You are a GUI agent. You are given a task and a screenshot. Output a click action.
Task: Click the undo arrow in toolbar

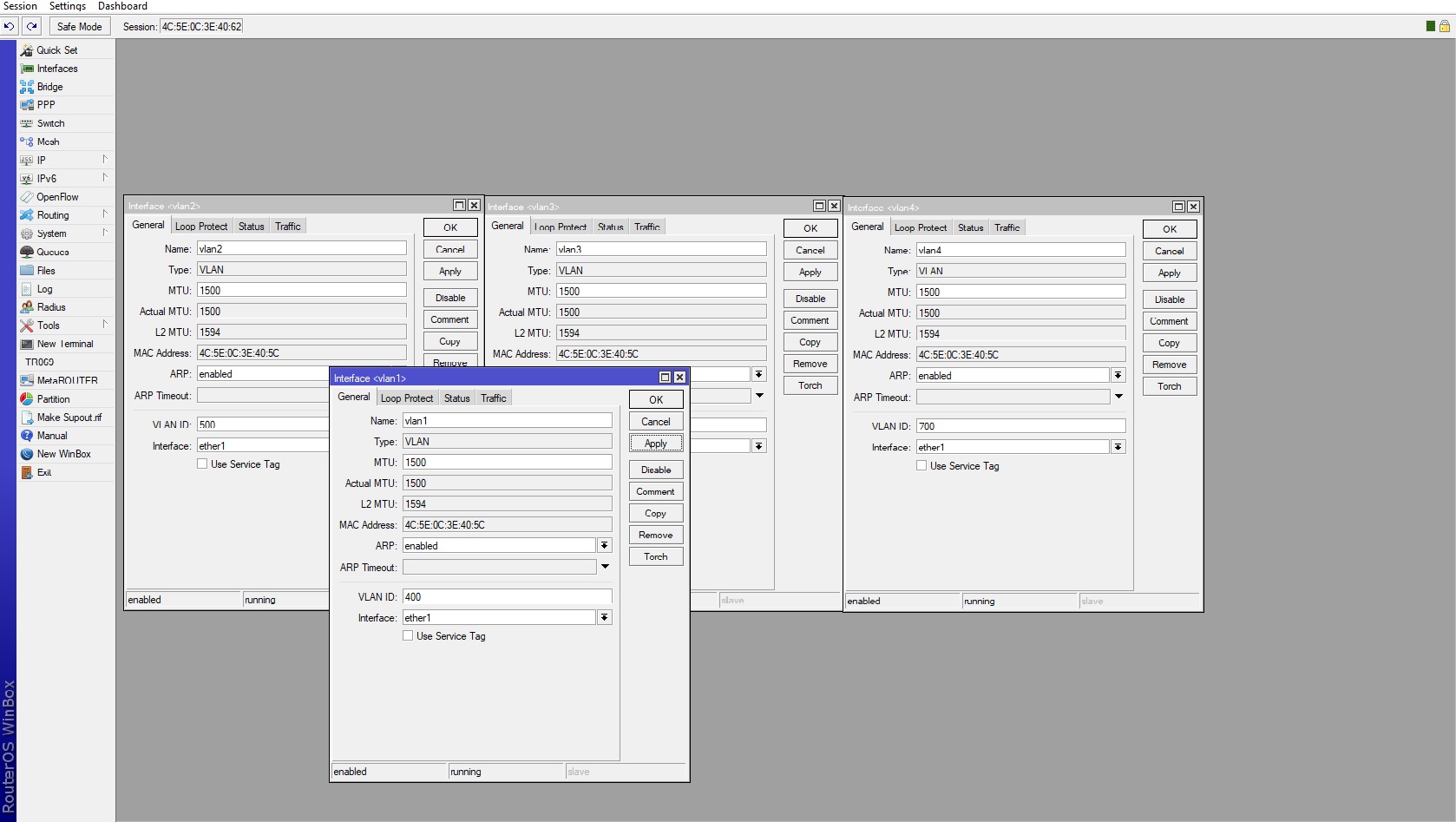click(x=10, y=26)
